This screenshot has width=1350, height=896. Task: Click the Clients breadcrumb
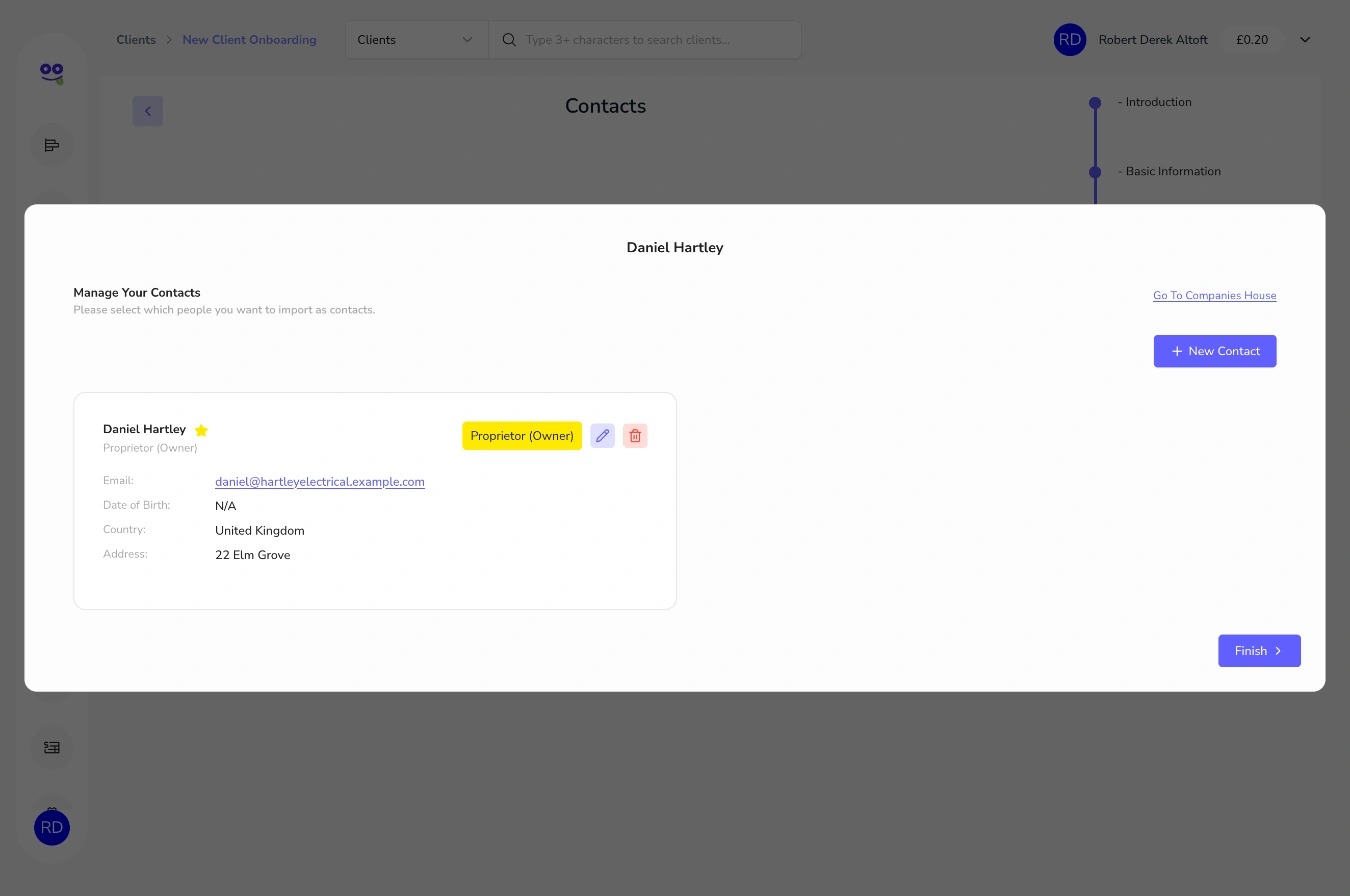point(136,40)
